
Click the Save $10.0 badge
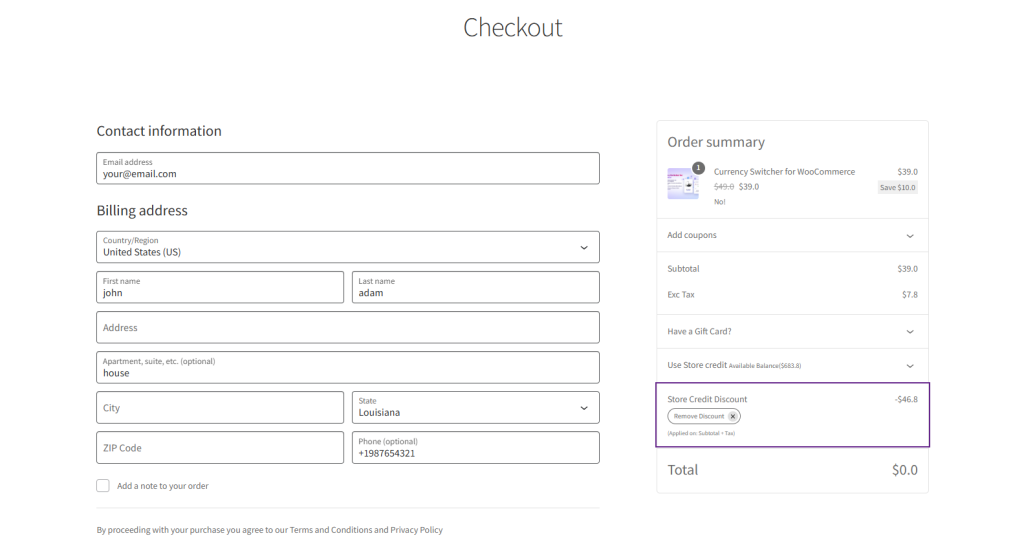(898, 187)
